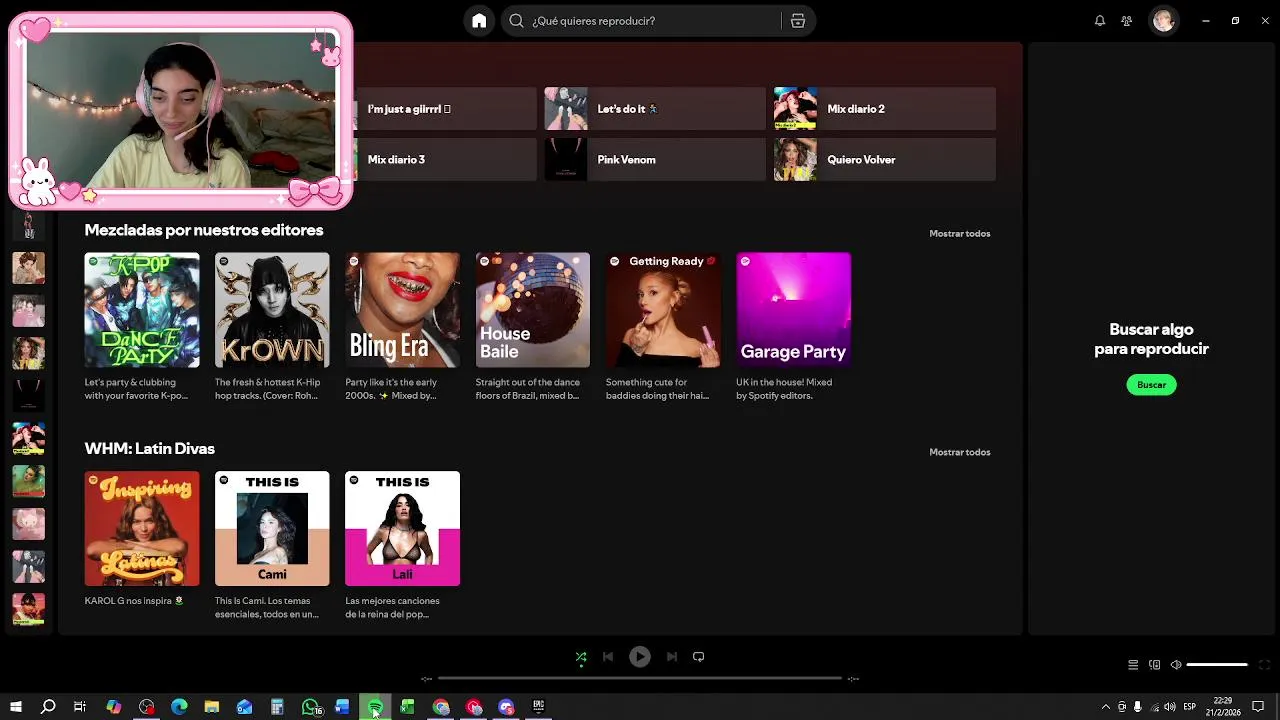Click 'KAROL G nos inspira' description text
Screen dimensions: 1280x720
tap(134, 601)
